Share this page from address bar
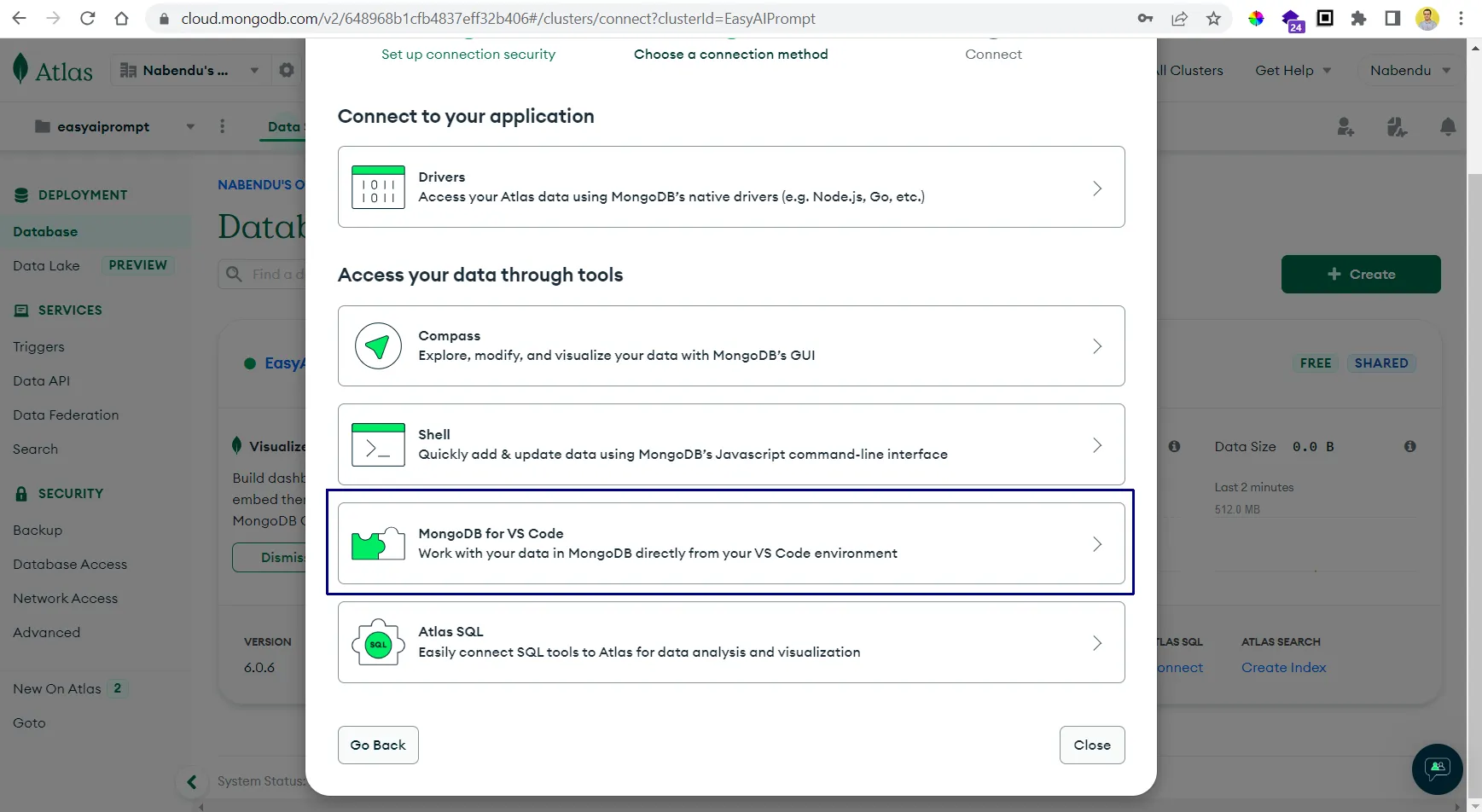The image size is (1482, 812). point(1179,18)
